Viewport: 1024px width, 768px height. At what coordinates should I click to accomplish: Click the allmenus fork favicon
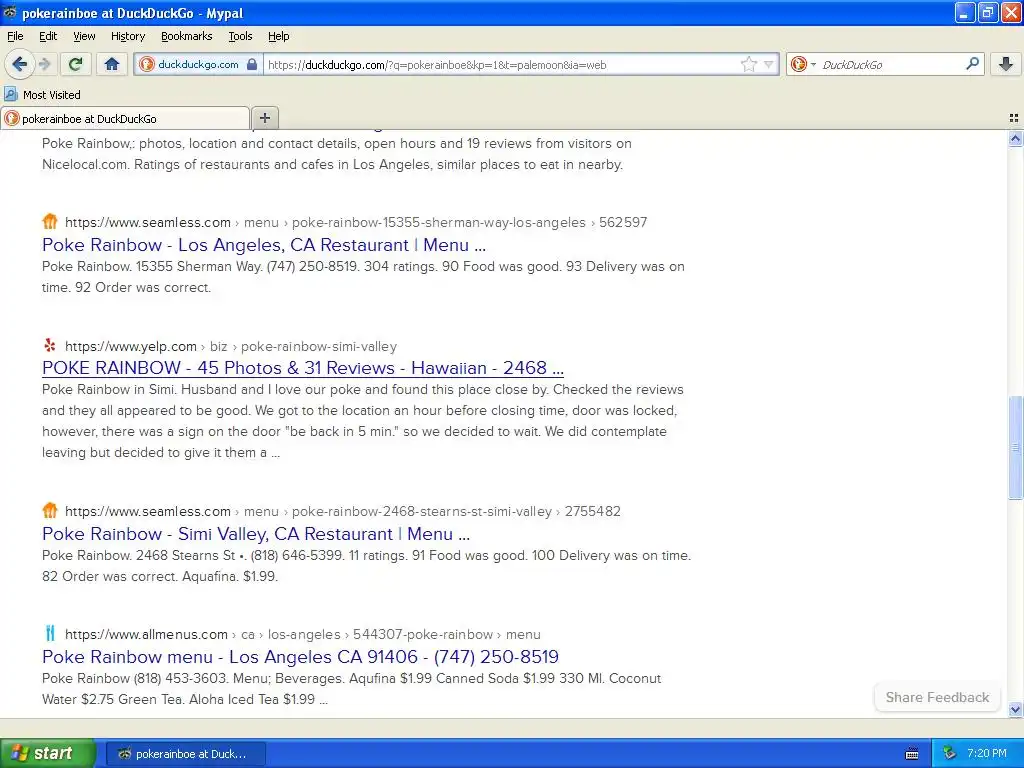[50, 633]
